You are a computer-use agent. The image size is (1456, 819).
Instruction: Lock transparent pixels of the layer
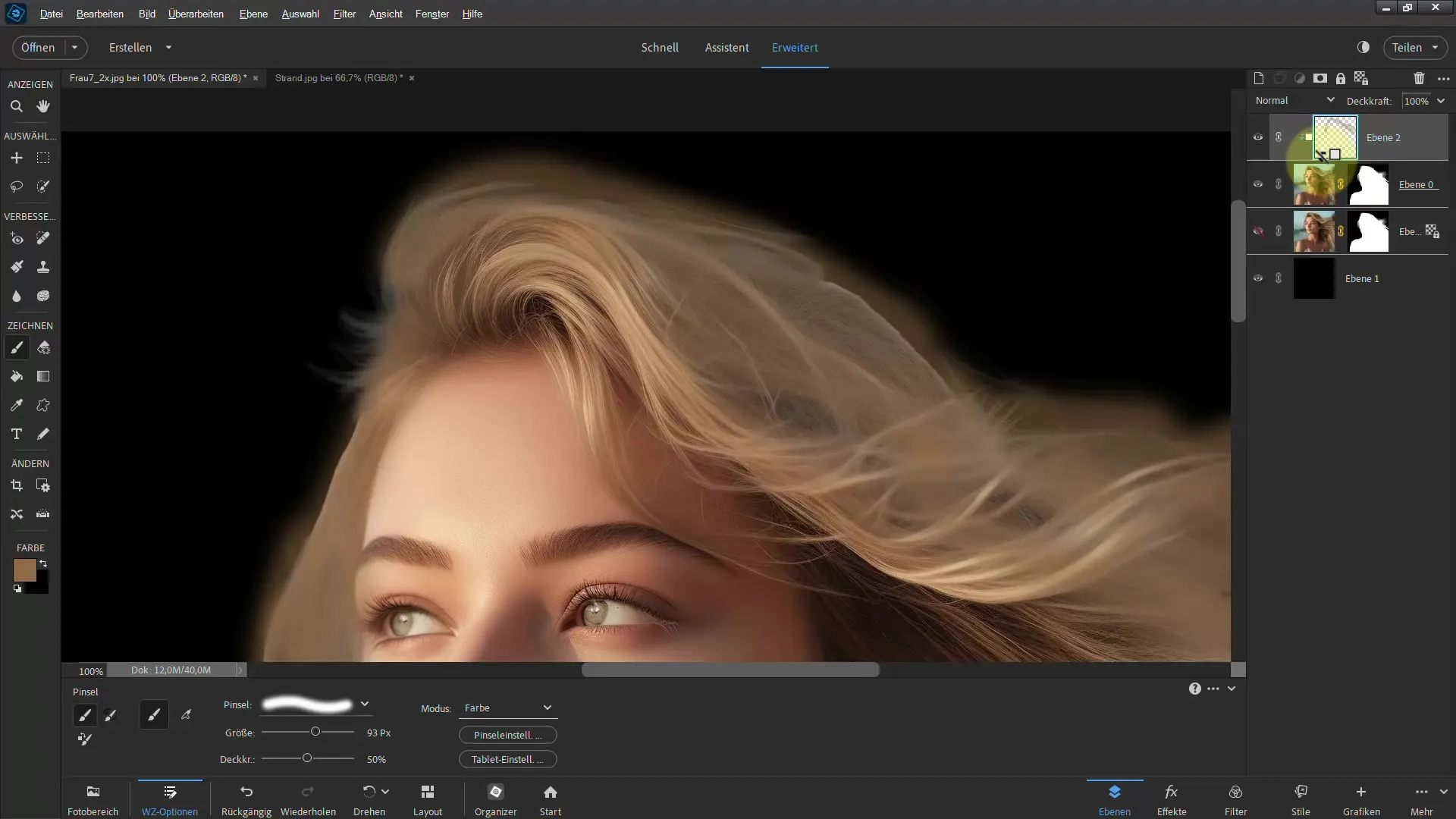pos(1361,78)
